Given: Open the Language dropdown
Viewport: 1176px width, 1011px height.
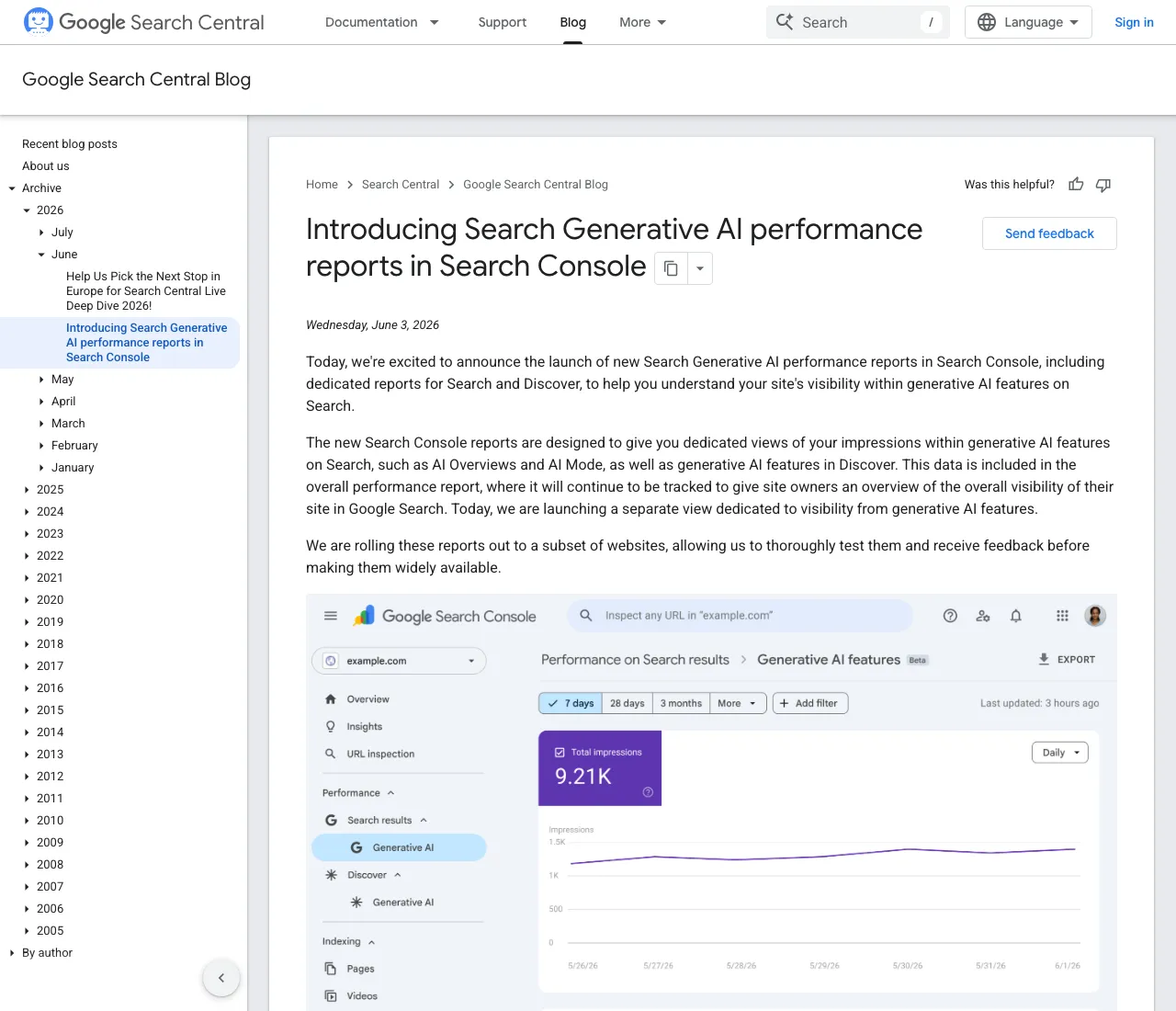Looking at the screenshot, I should pyautogui.click(x=1028, y=22).
